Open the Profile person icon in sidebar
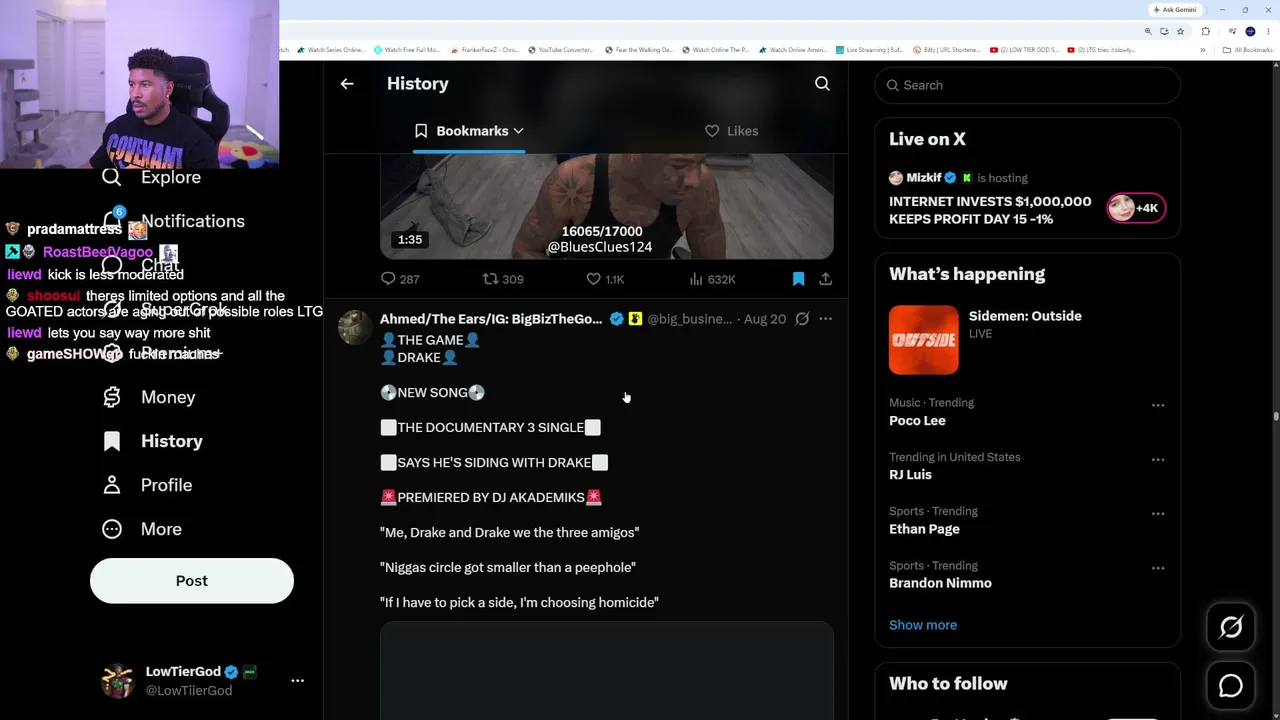Viewport: 1280px width, 720px height. pos(112,485)
